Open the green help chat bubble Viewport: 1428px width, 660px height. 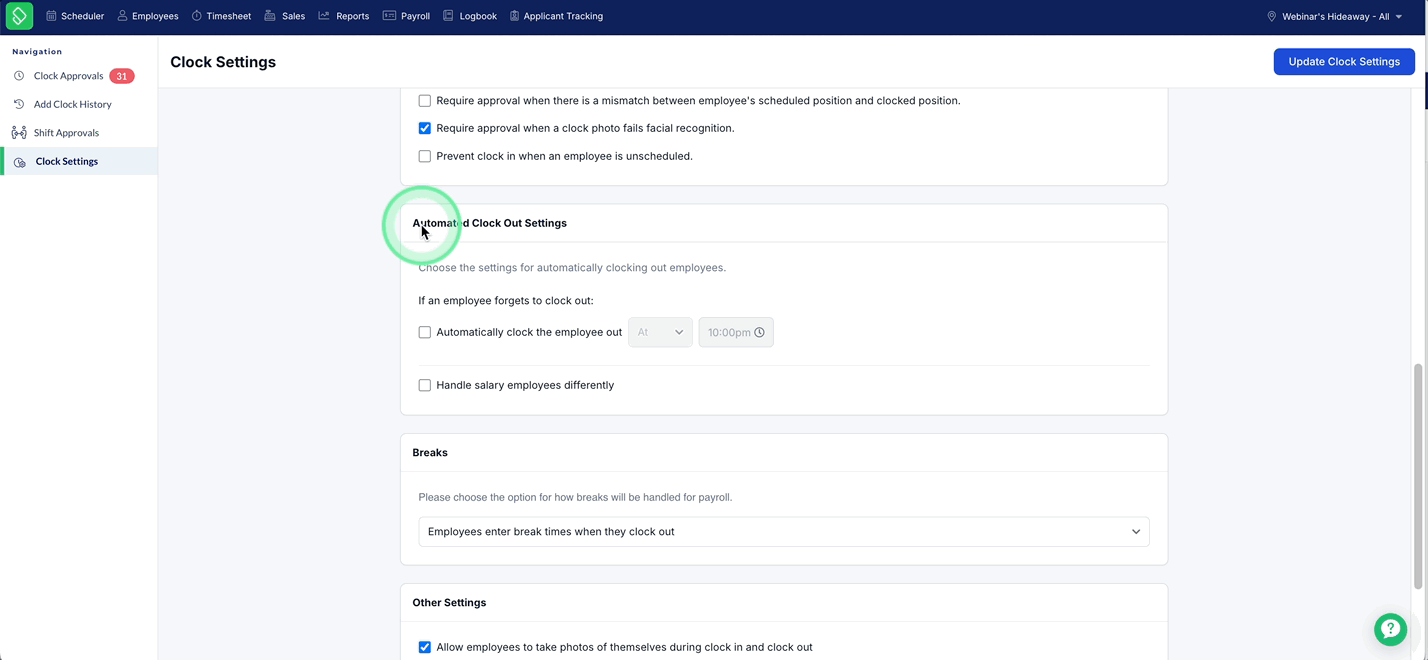(1390, 629)
